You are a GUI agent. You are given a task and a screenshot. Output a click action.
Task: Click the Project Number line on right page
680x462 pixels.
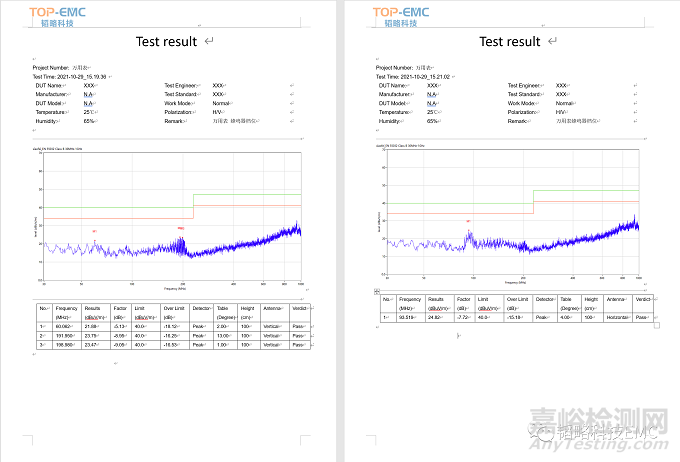(x=408, y=67)
